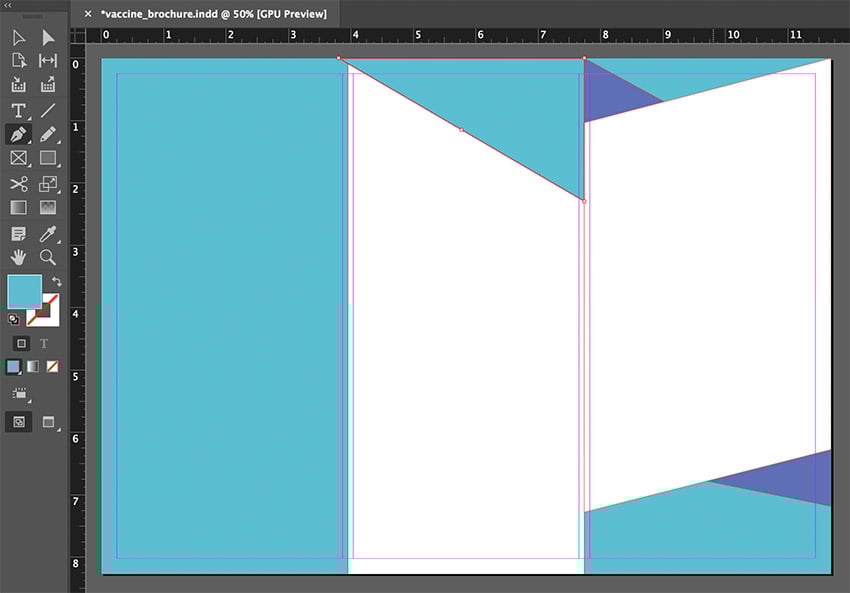Image resolution: width=850 pixels, height=593 pixels.
Task: Select the Direct Selection tool
Action: [x=48, y=38]
